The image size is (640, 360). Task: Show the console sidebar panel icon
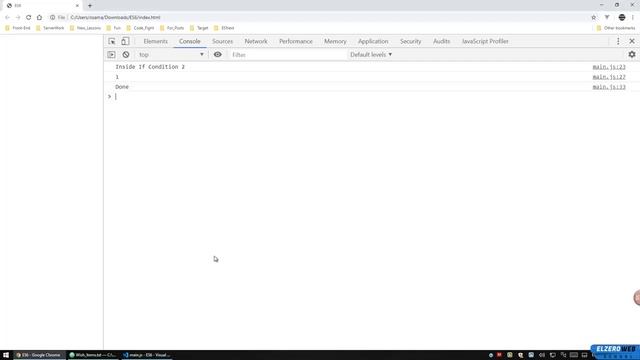[111, 55]
